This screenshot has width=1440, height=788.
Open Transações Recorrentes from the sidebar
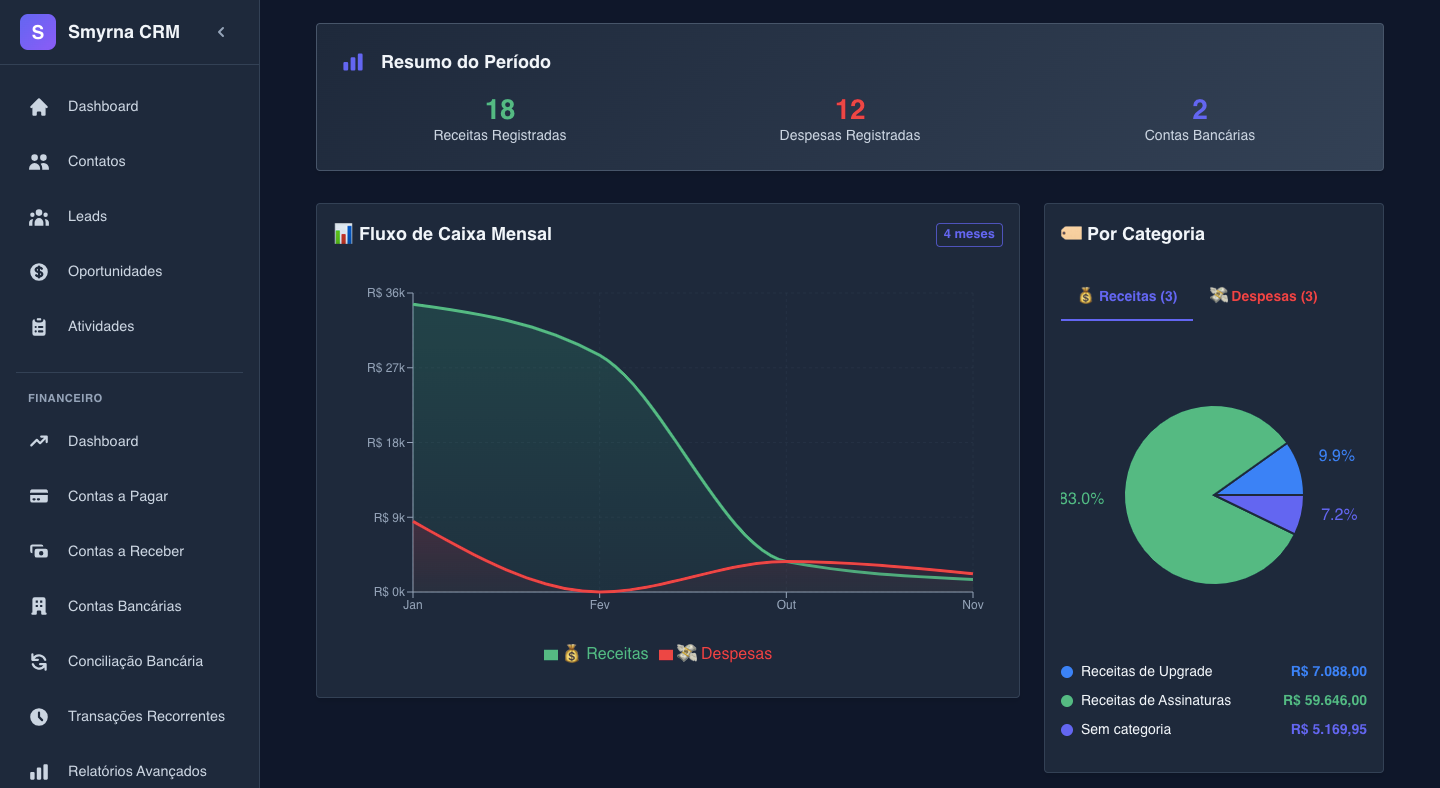[146, 716]
